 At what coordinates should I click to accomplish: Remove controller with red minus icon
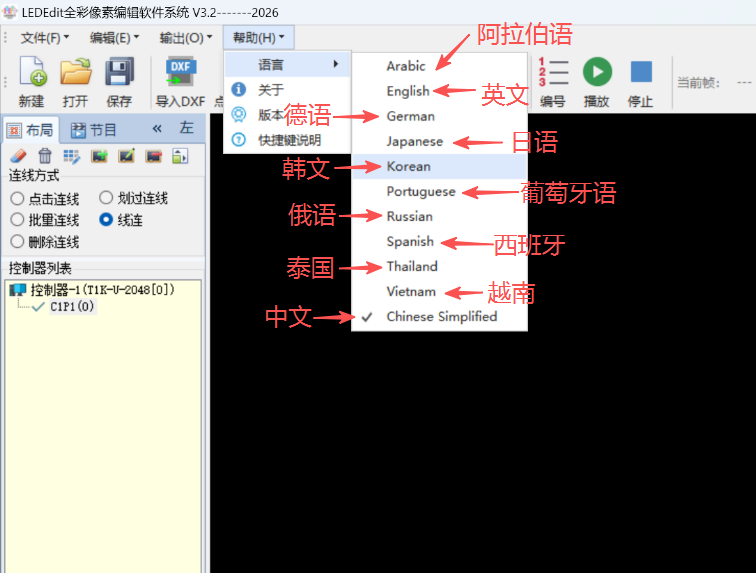pyautogui.click(x=154, y=156)
